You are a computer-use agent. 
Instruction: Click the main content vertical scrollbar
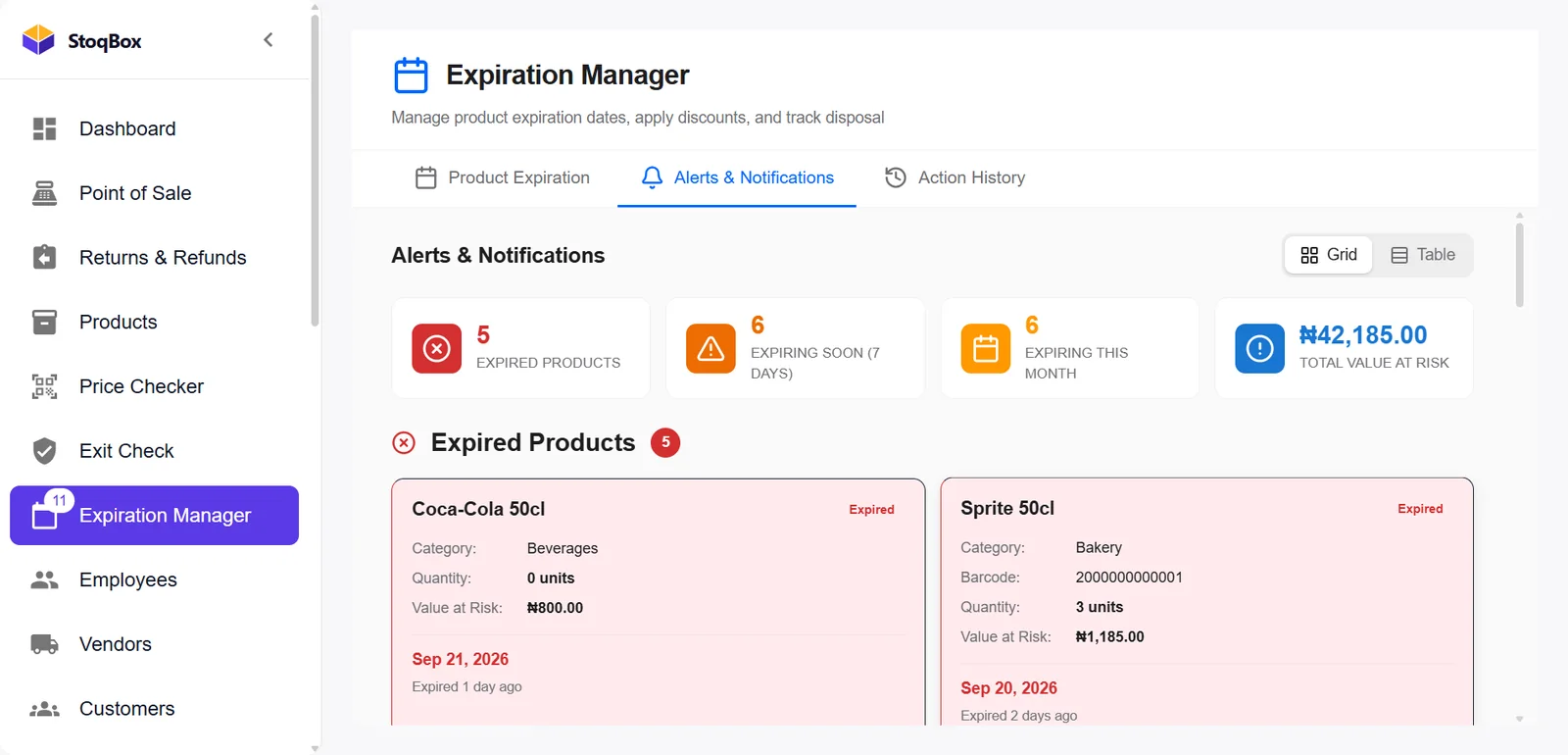(x=1520, y=265)
